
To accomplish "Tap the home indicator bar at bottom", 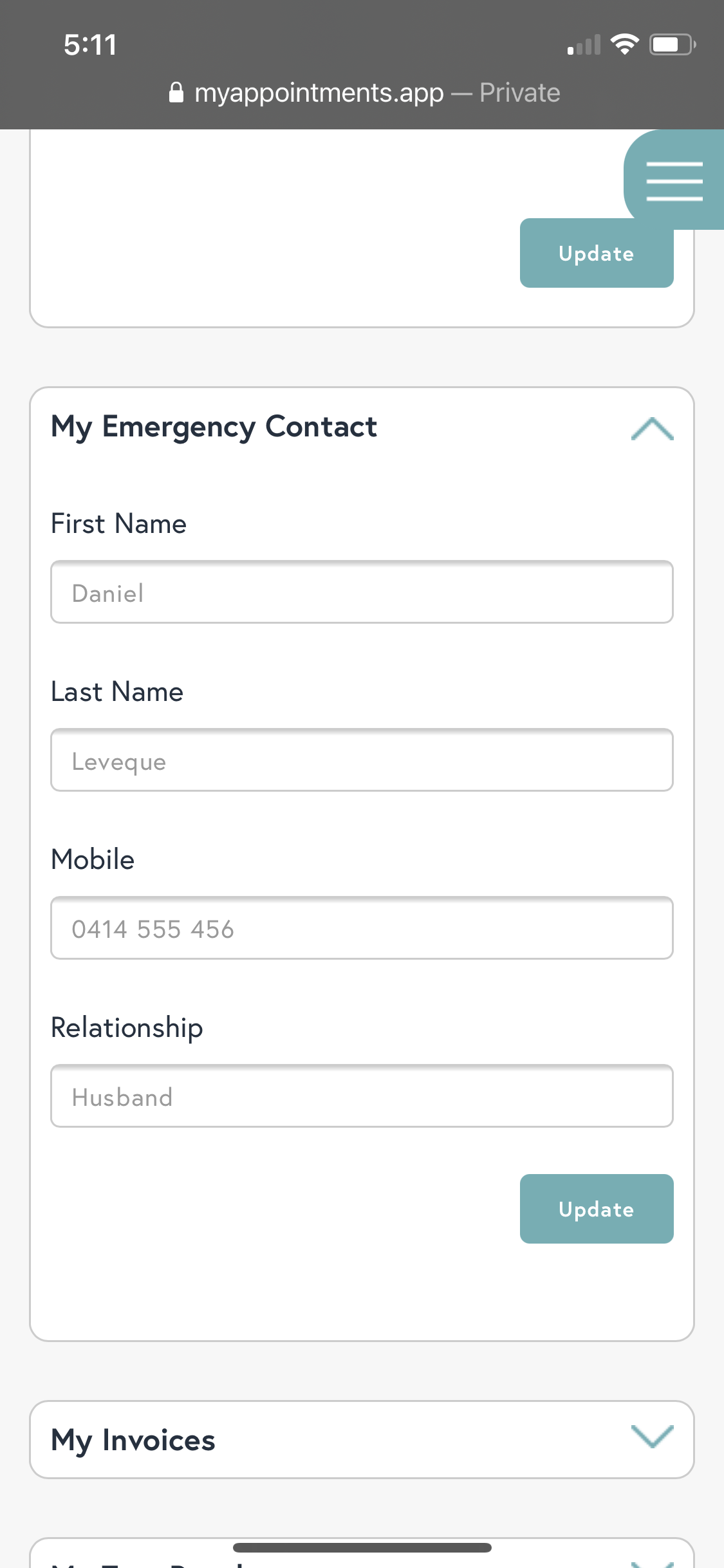I will tap(362, 1547).
